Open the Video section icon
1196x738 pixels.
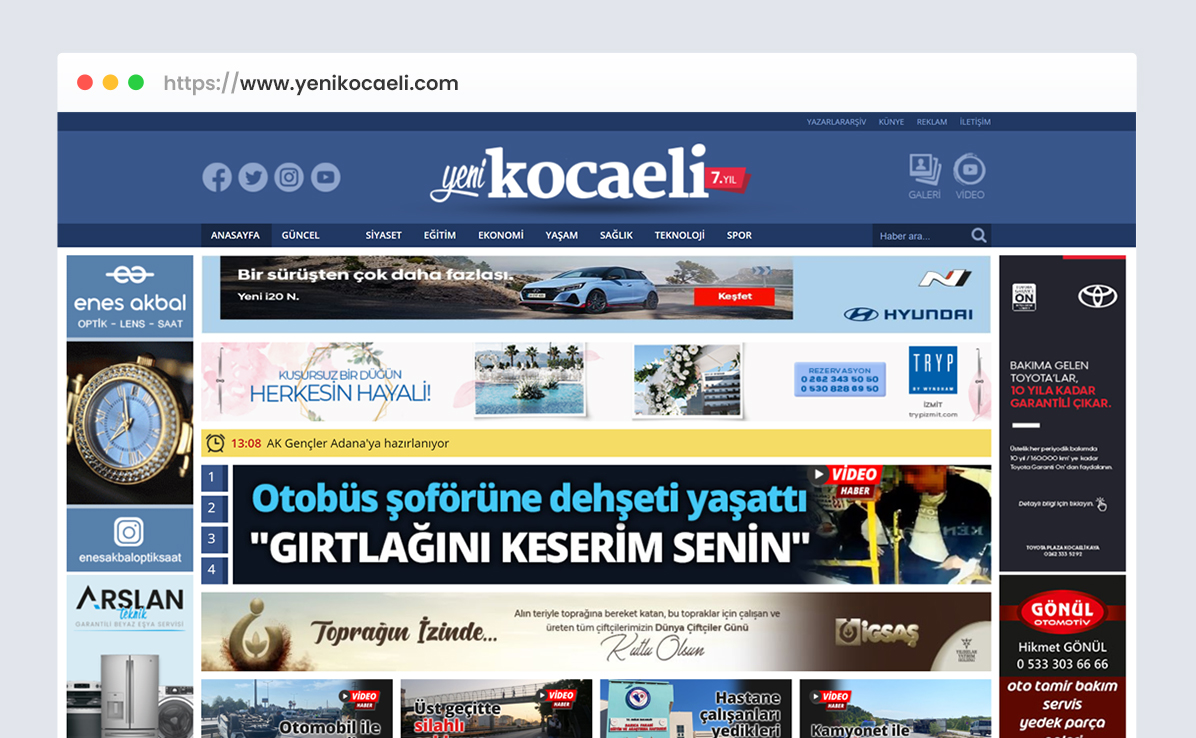click(x=969, y=176)
